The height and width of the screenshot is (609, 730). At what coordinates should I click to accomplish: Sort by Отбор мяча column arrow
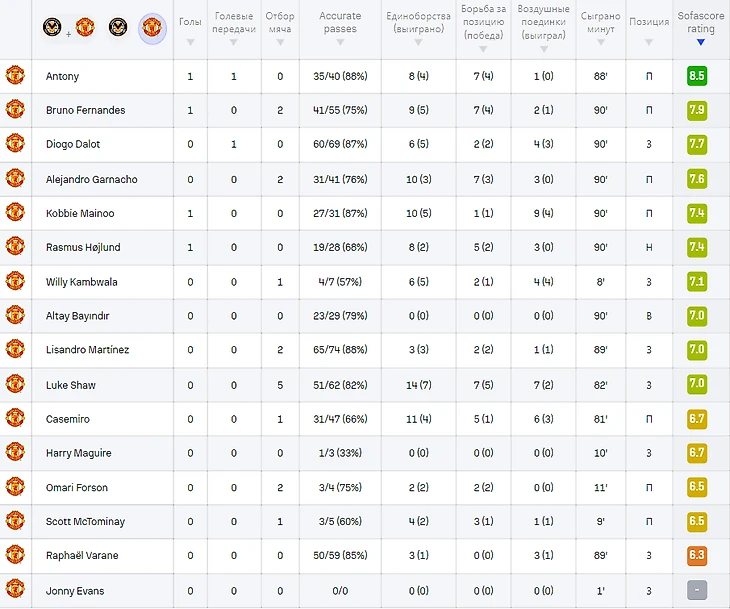pos(280,42)
